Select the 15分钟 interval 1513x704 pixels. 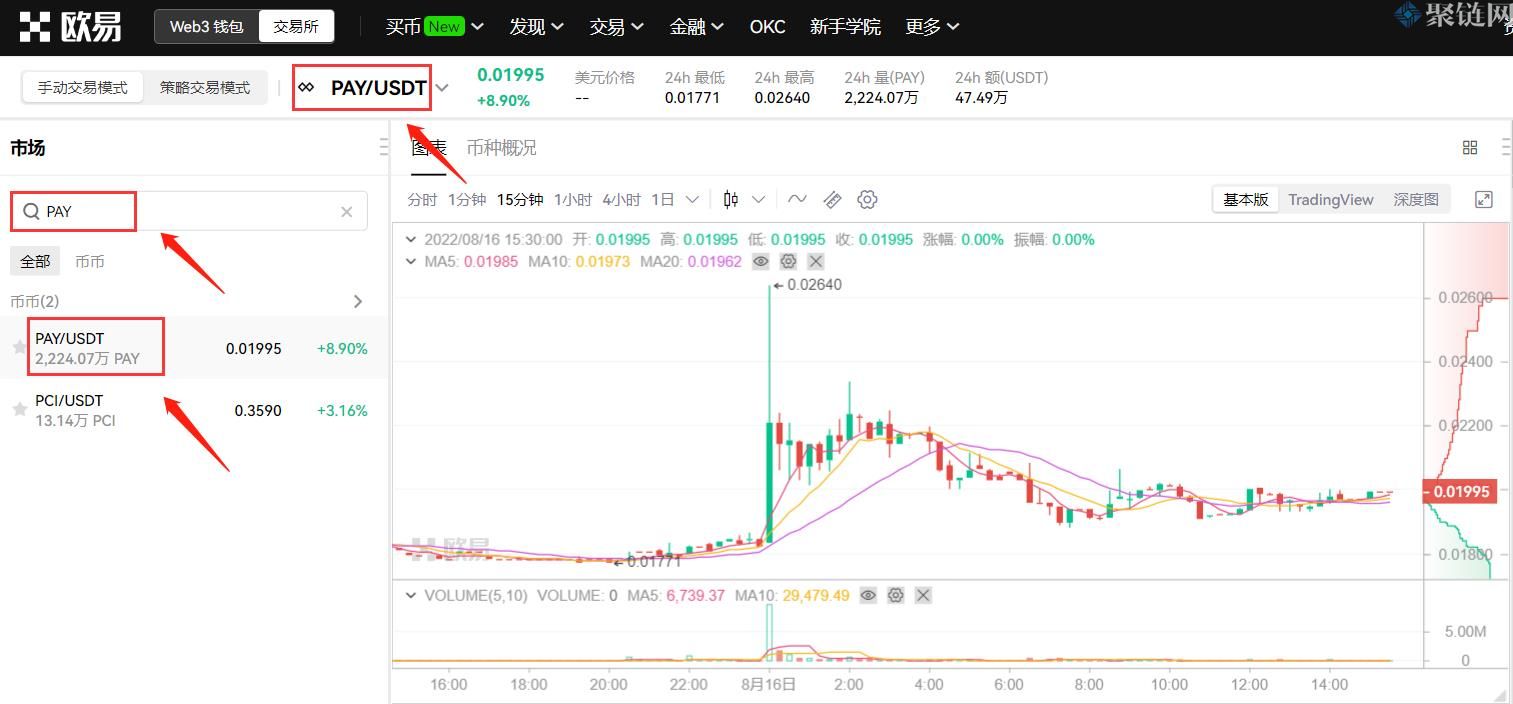tap(520, 199)
